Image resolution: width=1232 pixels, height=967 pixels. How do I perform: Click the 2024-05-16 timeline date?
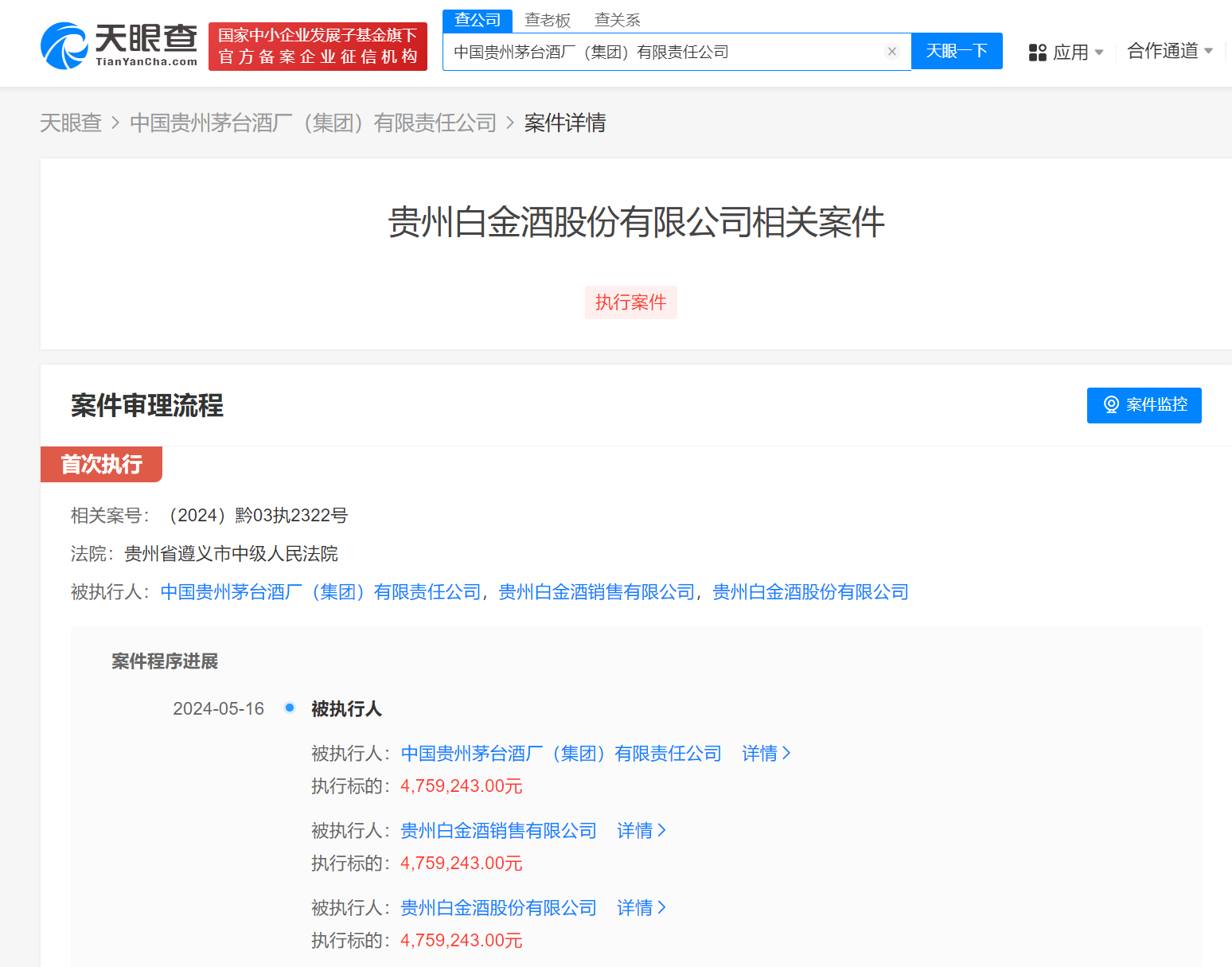coord(218,709)
